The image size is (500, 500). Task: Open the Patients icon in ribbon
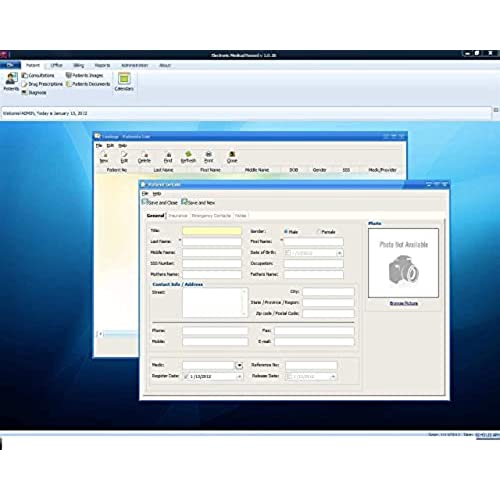click(x=11, y=82)
